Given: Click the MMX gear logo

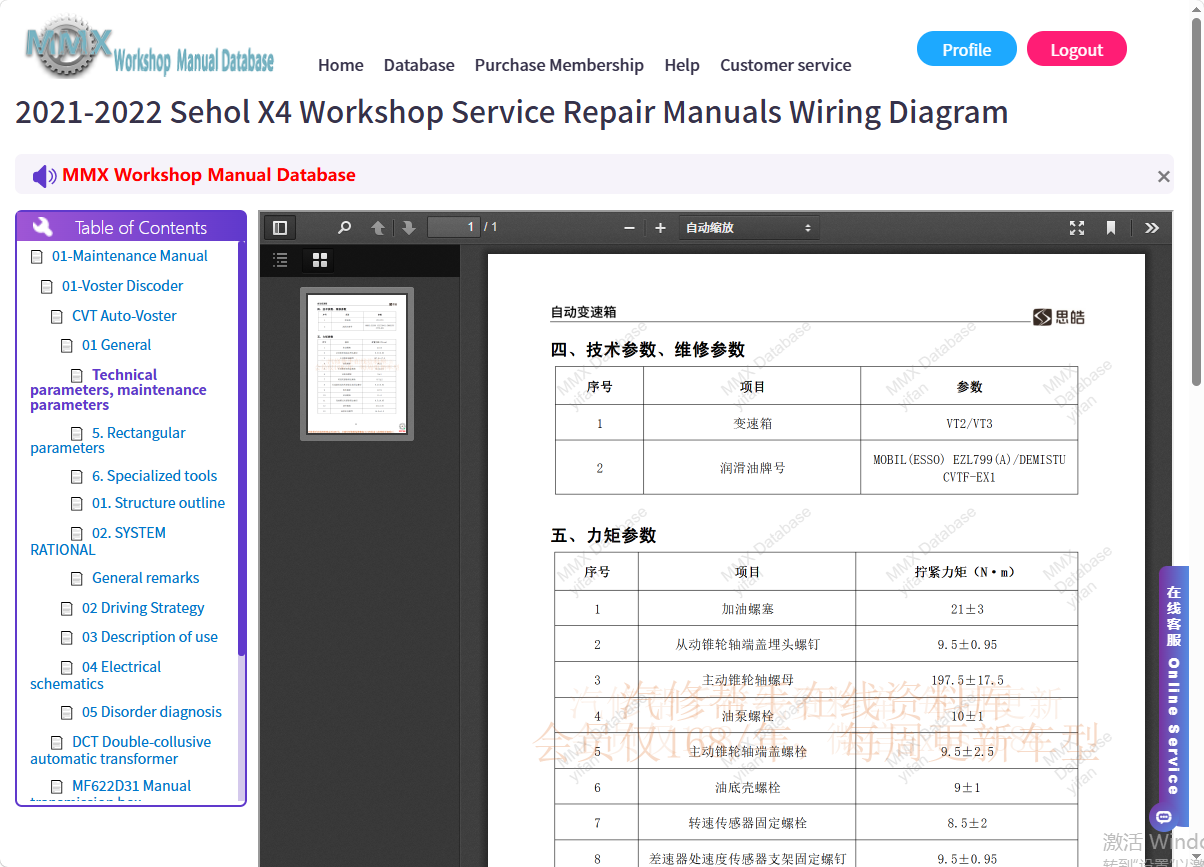Looking at the screenshot, I should click(69, 48).
